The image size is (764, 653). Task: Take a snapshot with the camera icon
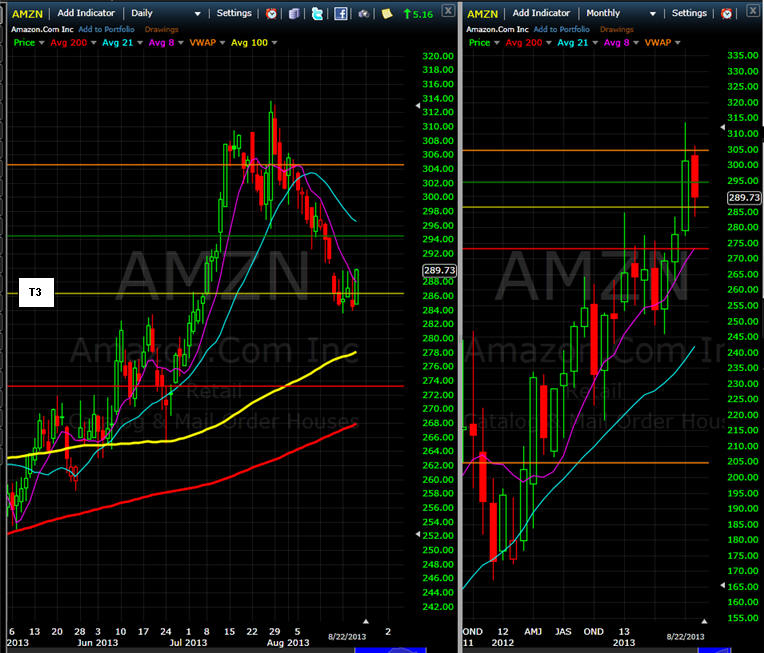coord(363,14)
